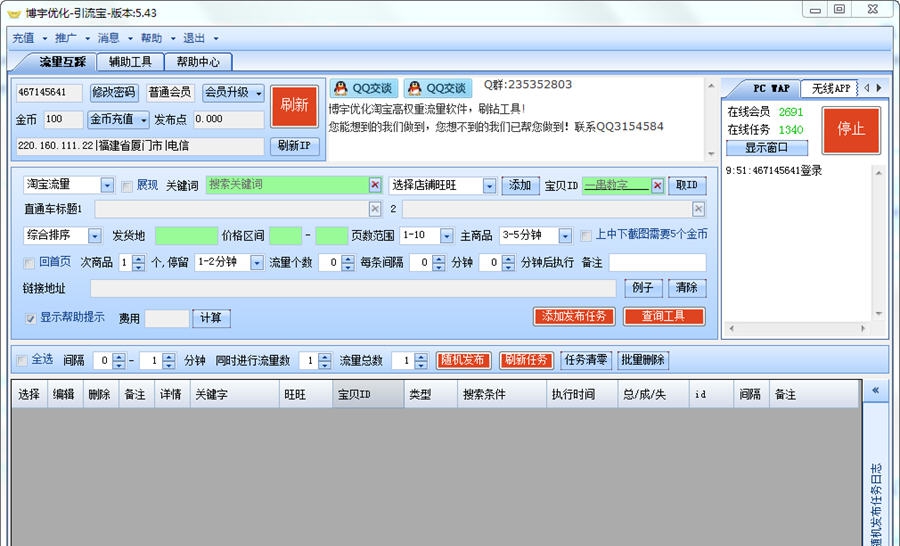Expand the 综合排序 sorting dropdown
The height and width of the screenshot is (546, 900).
coord(95,236)
